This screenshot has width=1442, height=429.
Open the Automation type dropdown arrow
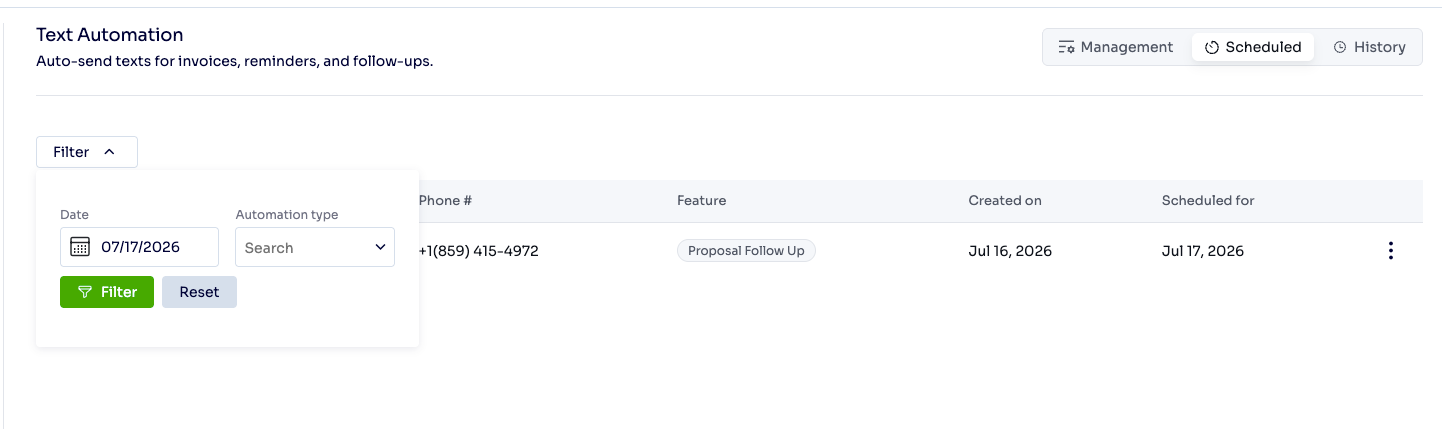[x=380, y=247]
